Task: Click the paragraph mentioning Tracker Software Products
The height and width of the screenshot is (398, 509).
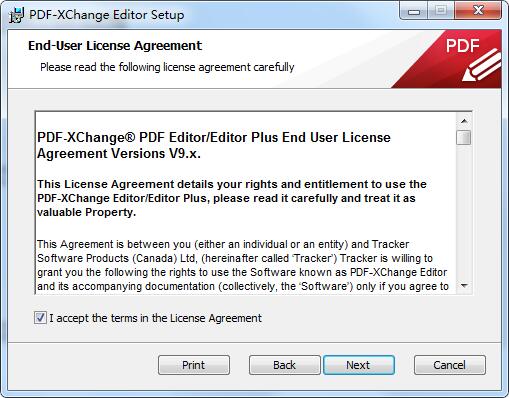Action: 243,265
